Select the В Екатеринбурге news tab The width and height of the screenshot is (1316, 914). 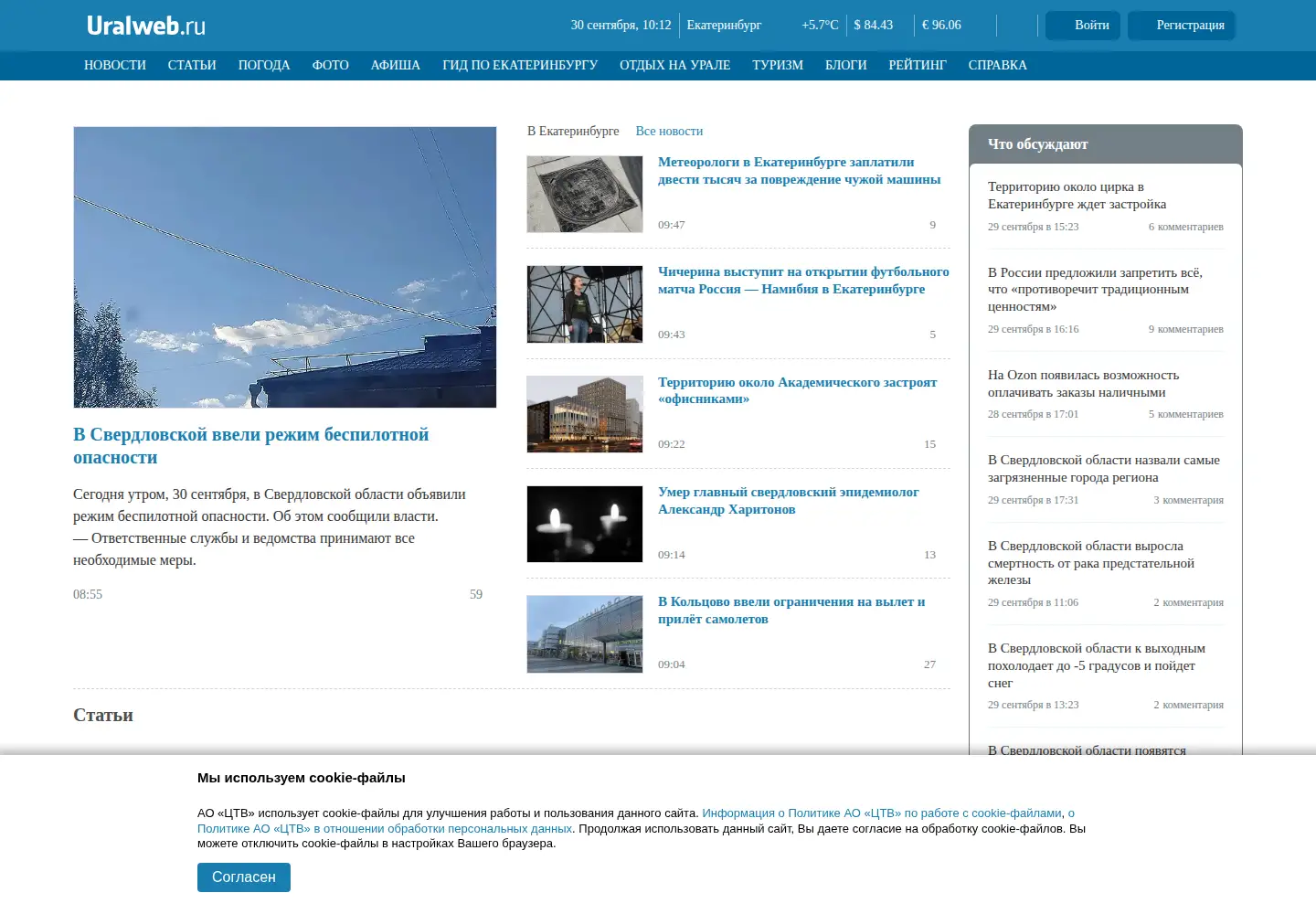573,132
